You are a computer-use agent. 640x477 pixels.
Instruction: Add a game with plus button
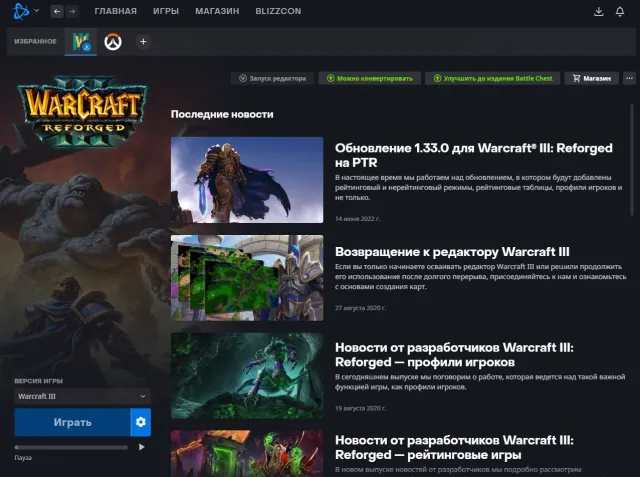(x=143, y=42)
